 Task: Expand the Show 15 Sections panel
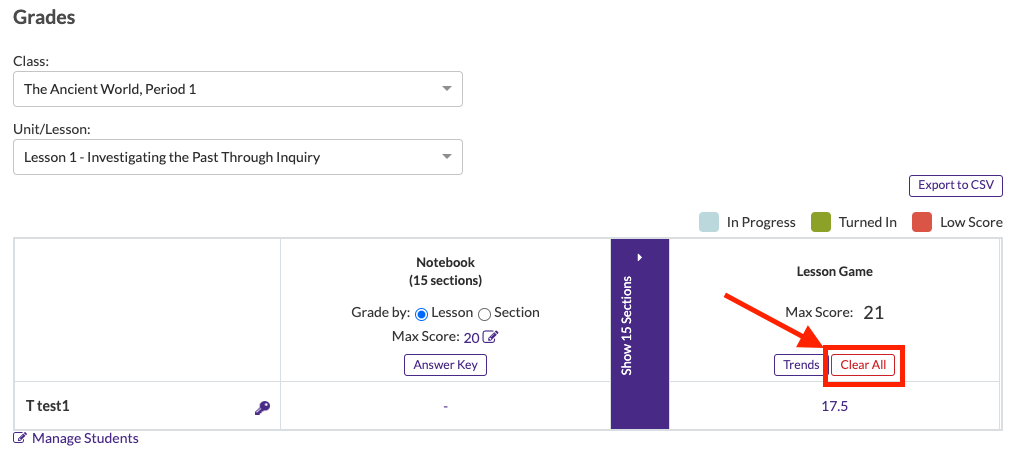[x=628, y=325]
